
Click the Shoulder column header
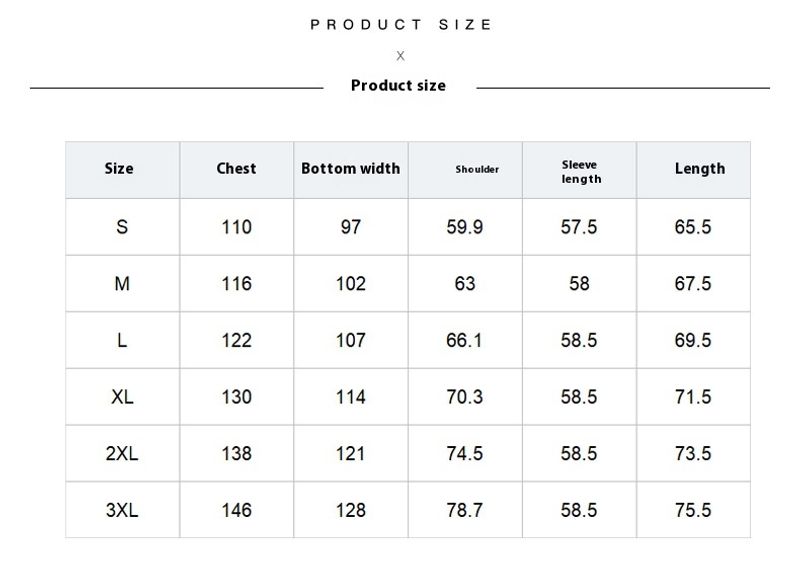click(477, 170)
